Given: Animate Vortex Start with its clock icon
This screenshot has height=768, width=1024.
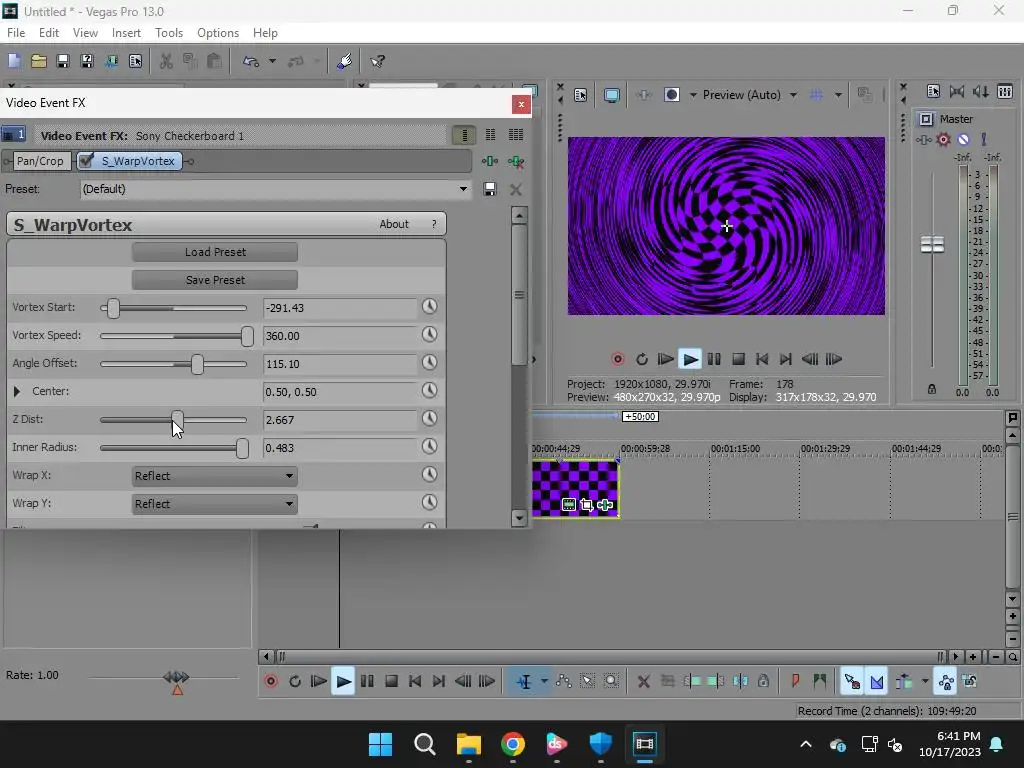Looking at the screenshot, I should 429,306.
